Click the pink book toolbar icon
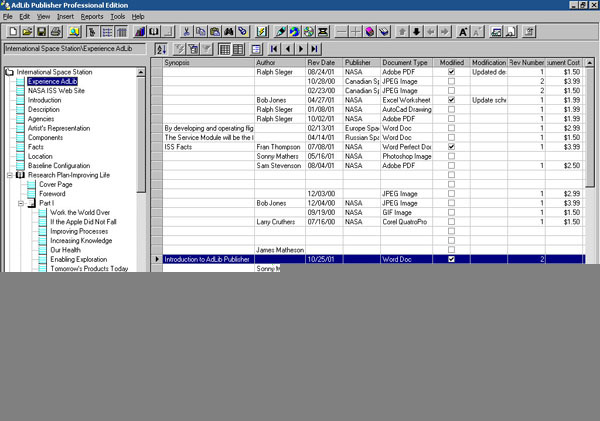The height and width of the screenshot is (421, 600). coord(370,32)
